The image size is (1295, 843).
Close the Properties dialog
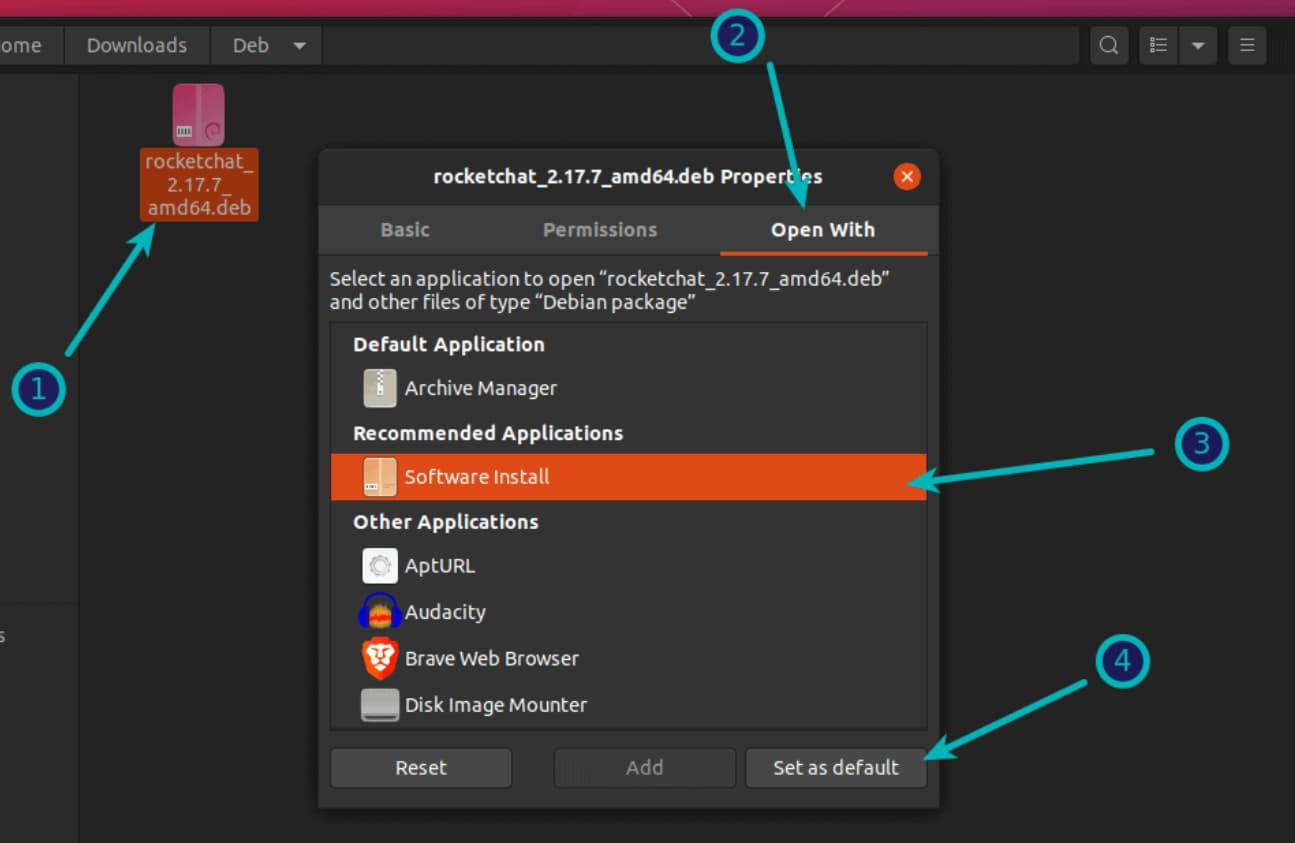point(907,177)
